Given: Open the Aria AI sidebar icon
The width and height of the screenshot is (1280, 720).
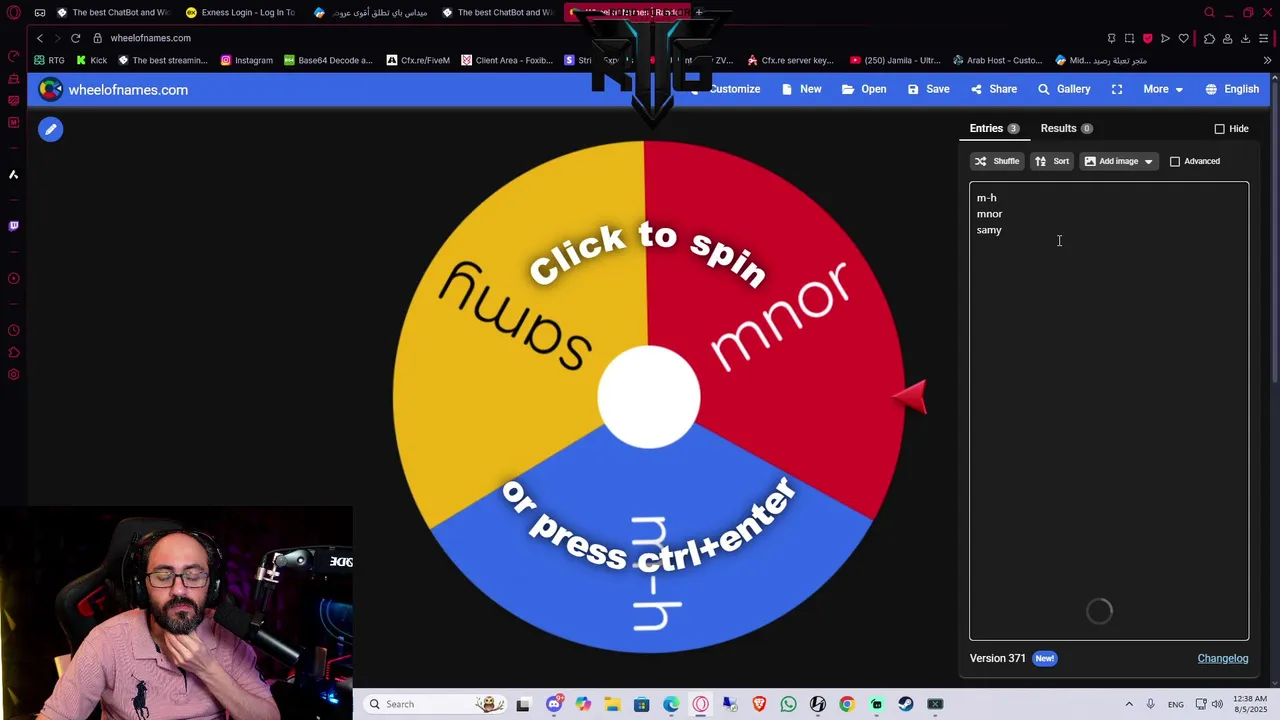Looking at the screenshot, I should click(14, 174).
